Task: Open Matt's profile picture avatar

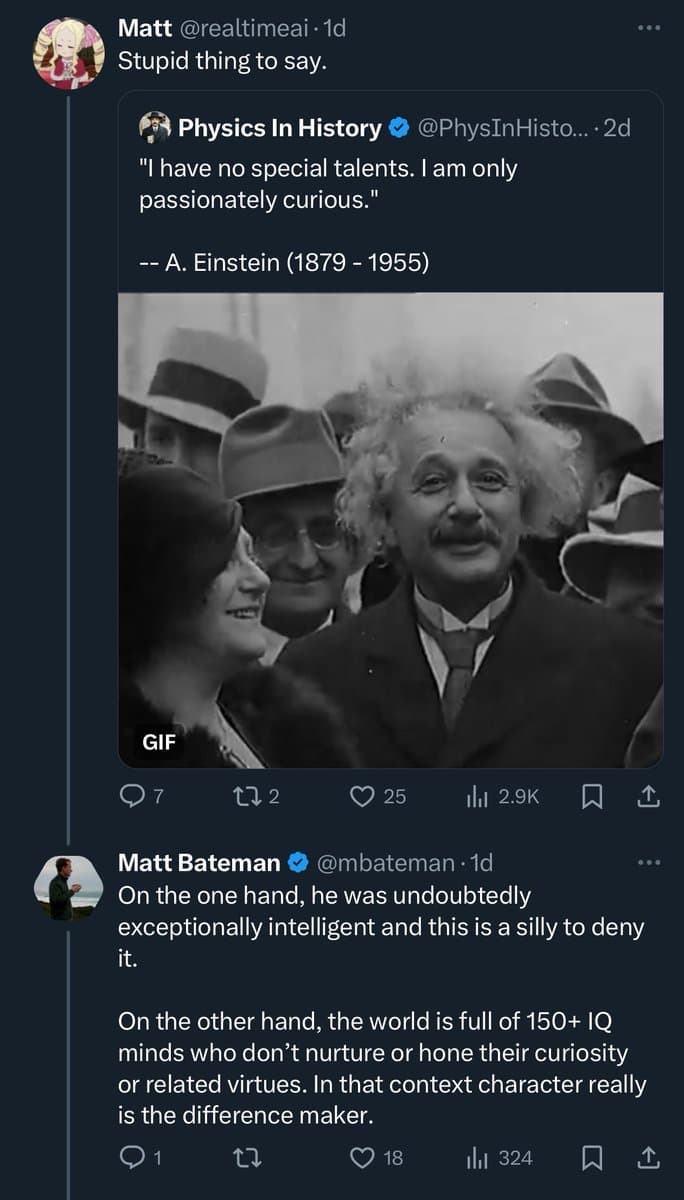Action: point(69,53)
